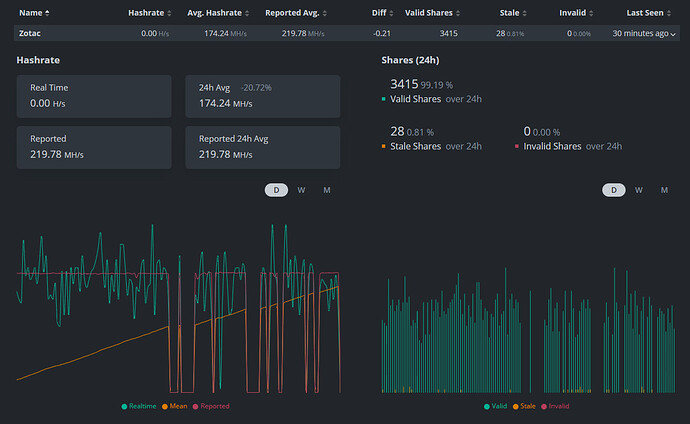690x424 pixels.
Task: Sort workers by Name column
Action: (x=34, y=13)
